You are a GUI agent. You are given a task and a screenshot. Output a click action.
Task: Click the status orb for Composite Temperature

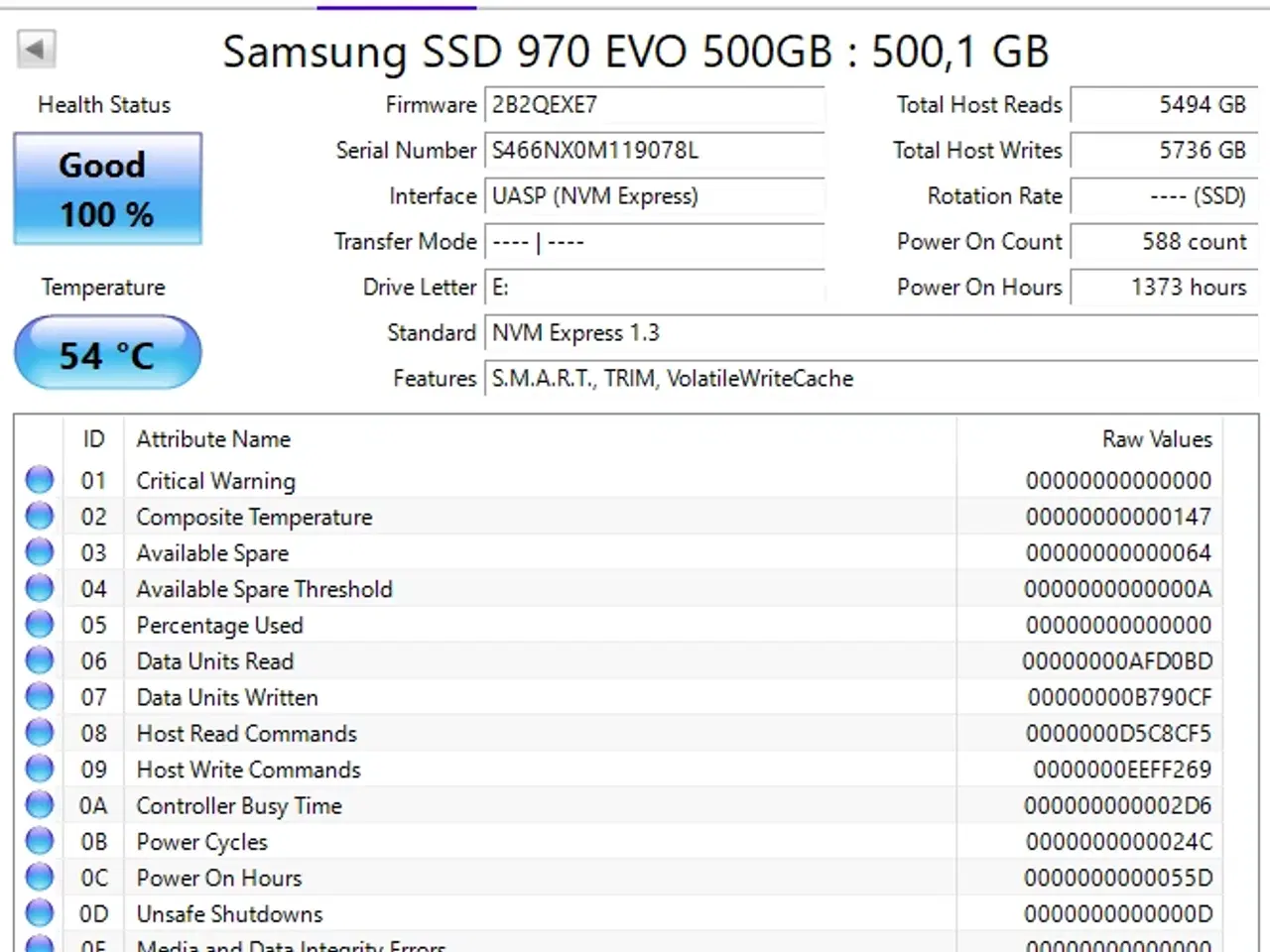coord(40,516)
